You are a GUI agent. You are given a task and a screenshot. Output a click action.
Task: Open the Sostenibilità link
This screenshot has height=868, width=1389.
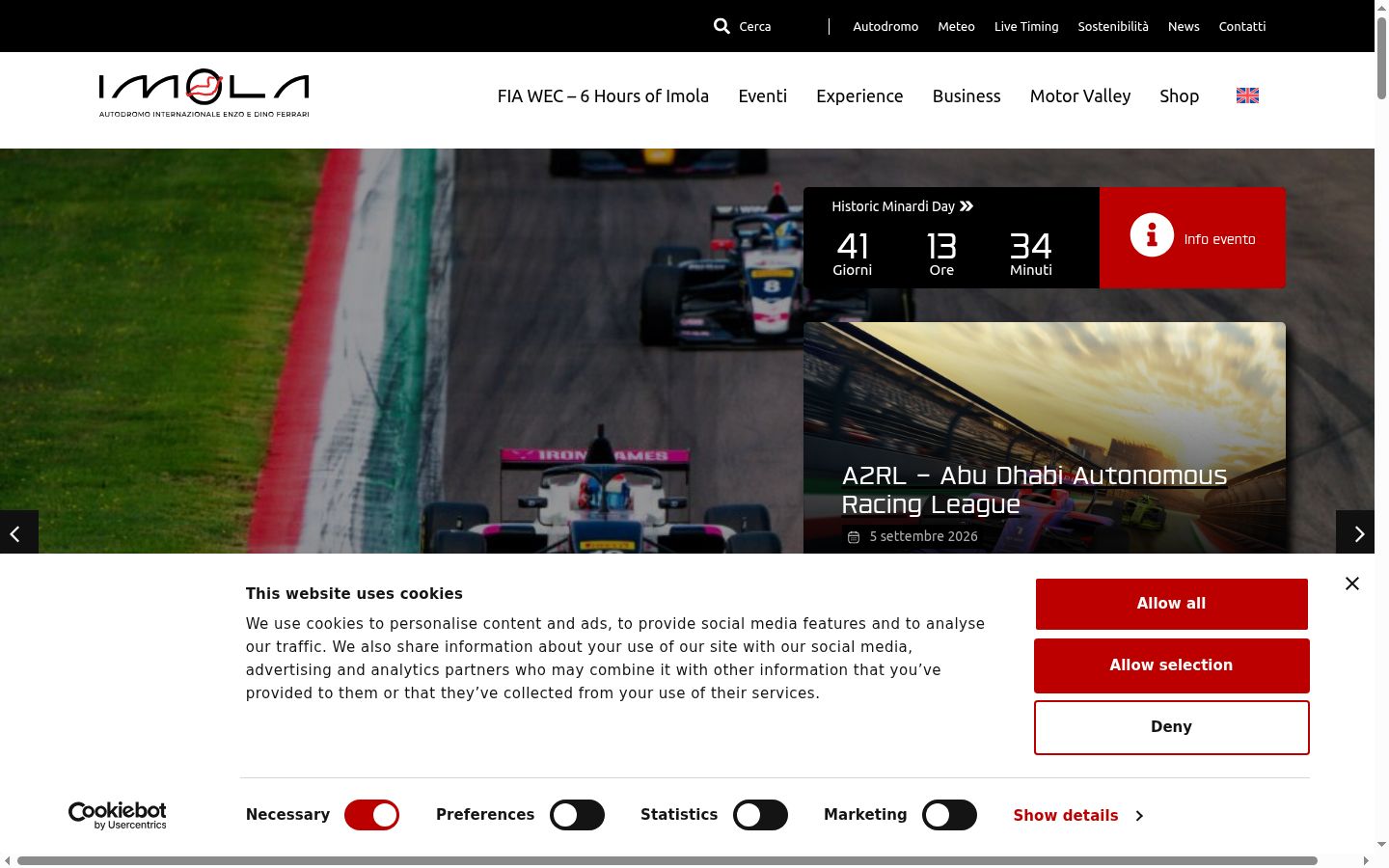click(1113, 26)
